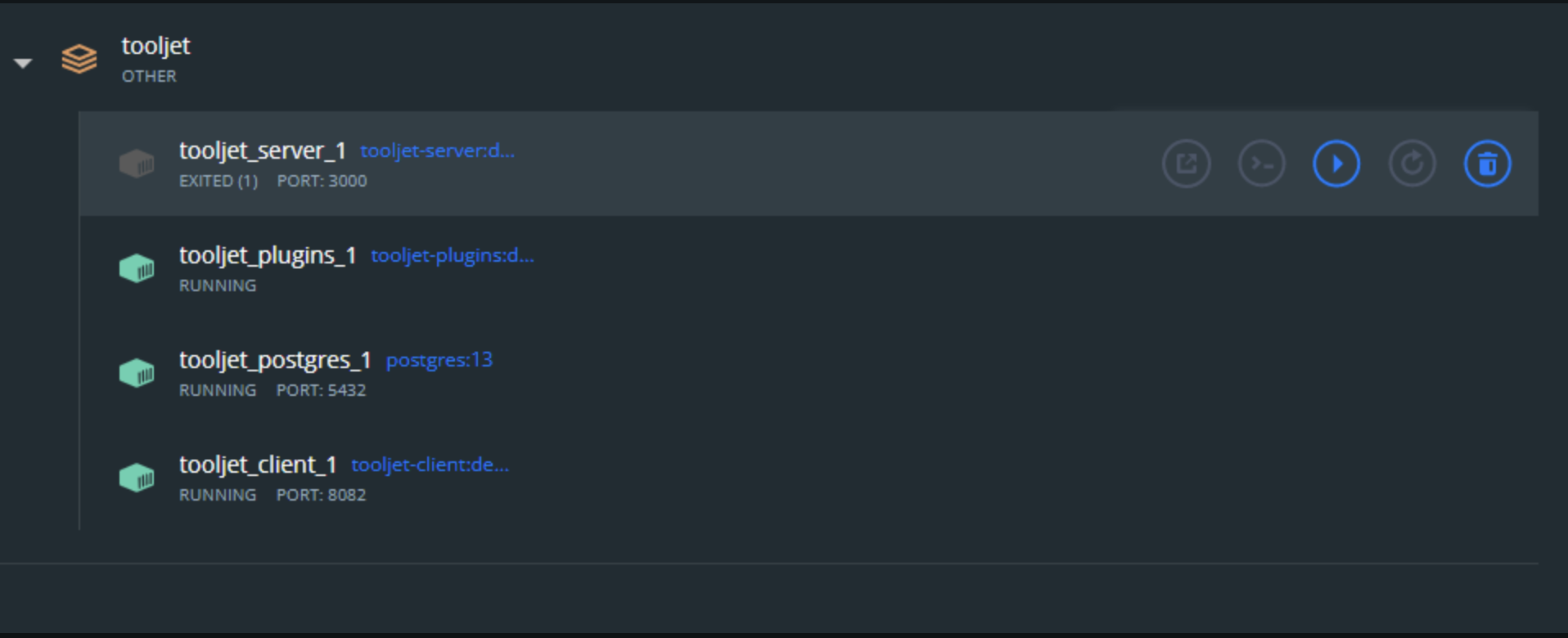Restart the tooljet_server_1 container
This screenshot has height=638, width=1568.
[1412, 163]
